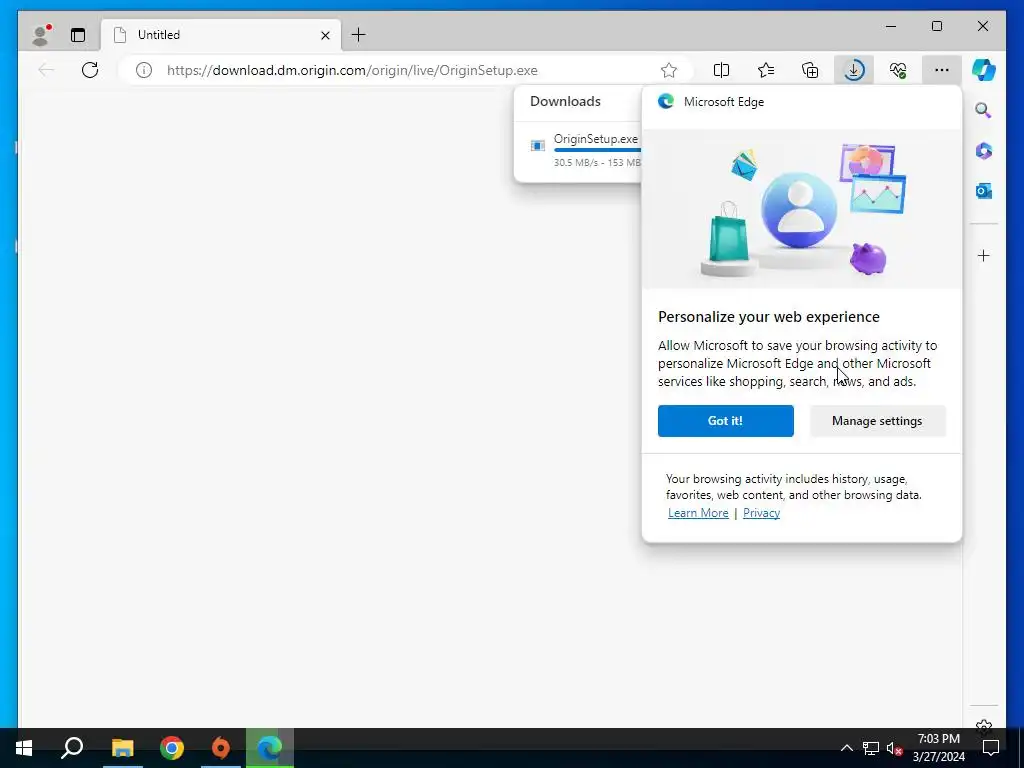
Task: Click the Manage settings button
Action: [x=877, y=421]
